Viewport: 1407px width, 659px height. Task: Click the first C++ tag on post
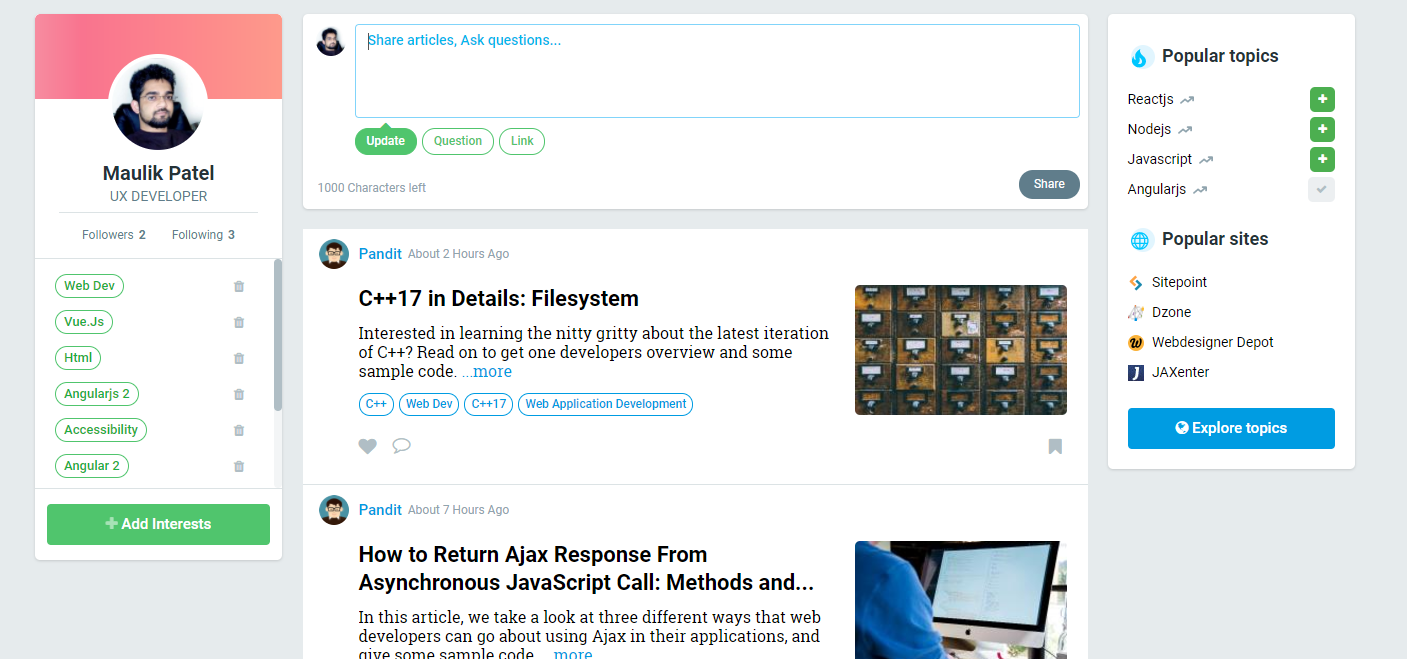pos(376,404)
